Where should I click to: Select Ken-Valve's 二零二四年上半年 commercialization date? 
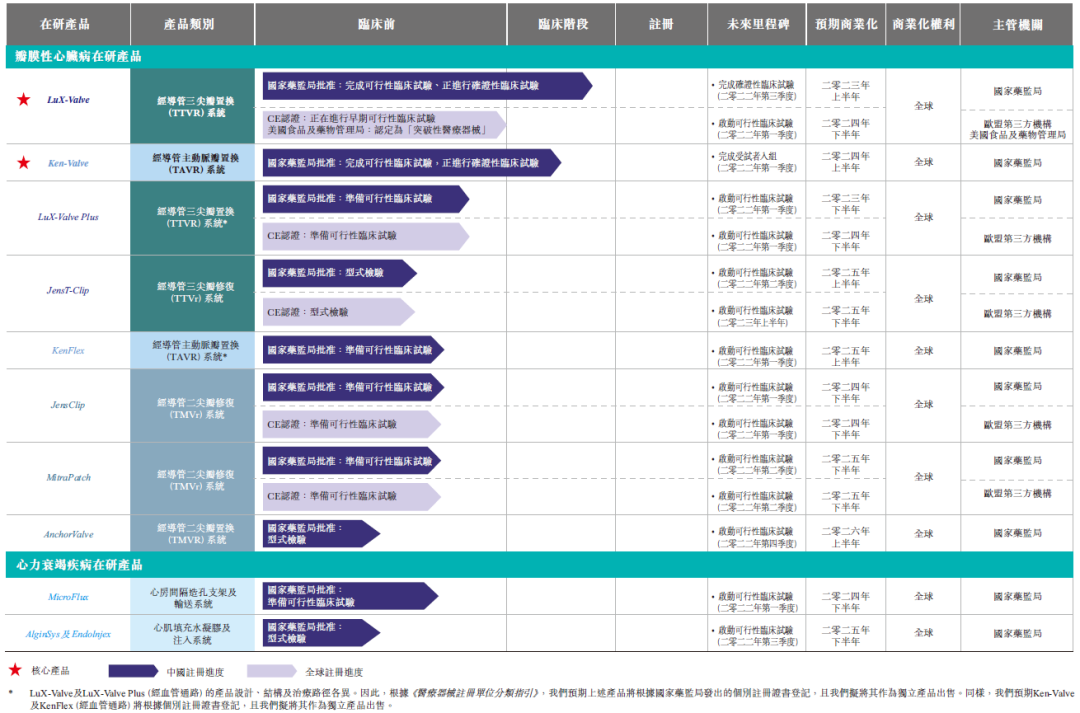click(846, 162)
